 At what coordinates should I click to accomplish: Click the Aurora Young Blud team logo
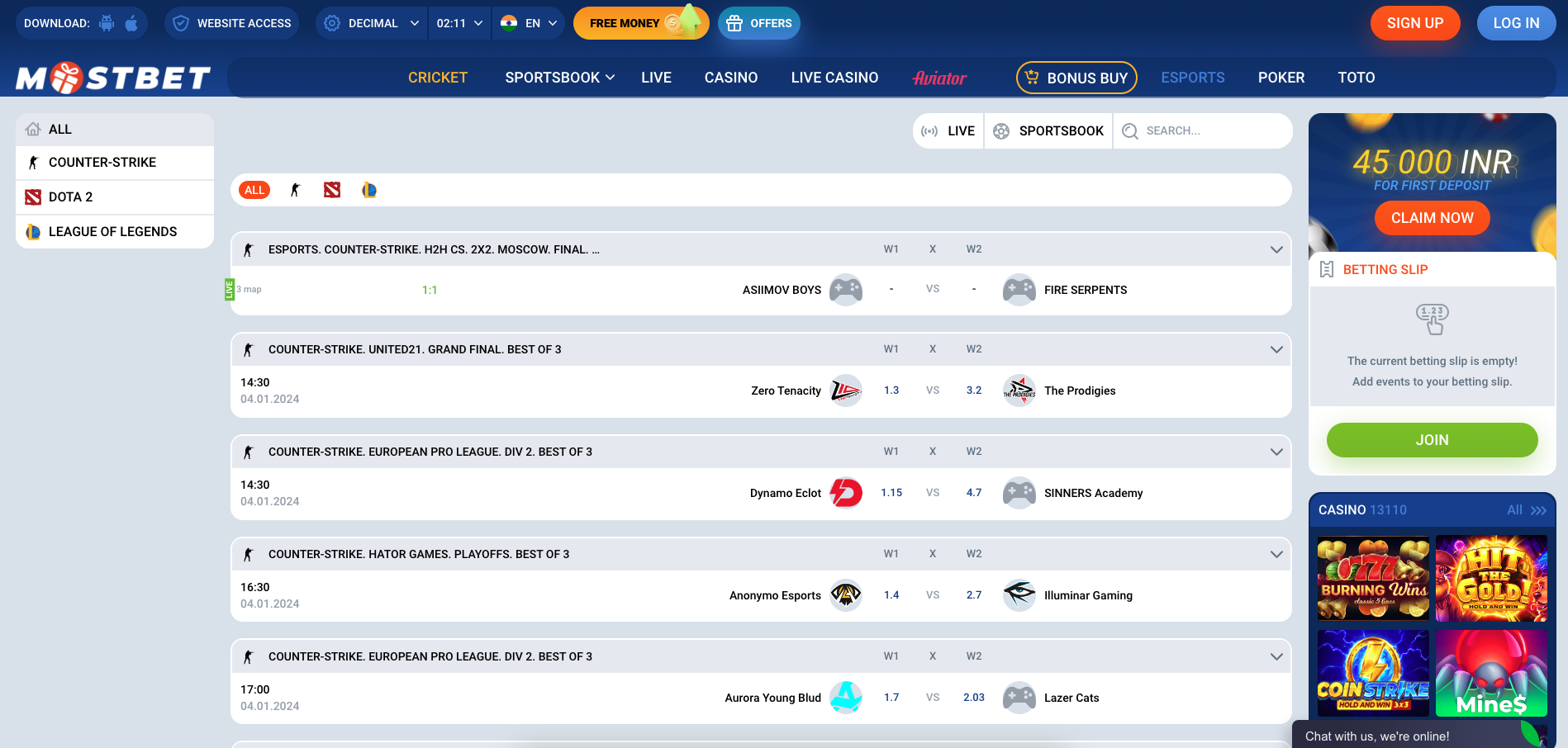point(846,698)
